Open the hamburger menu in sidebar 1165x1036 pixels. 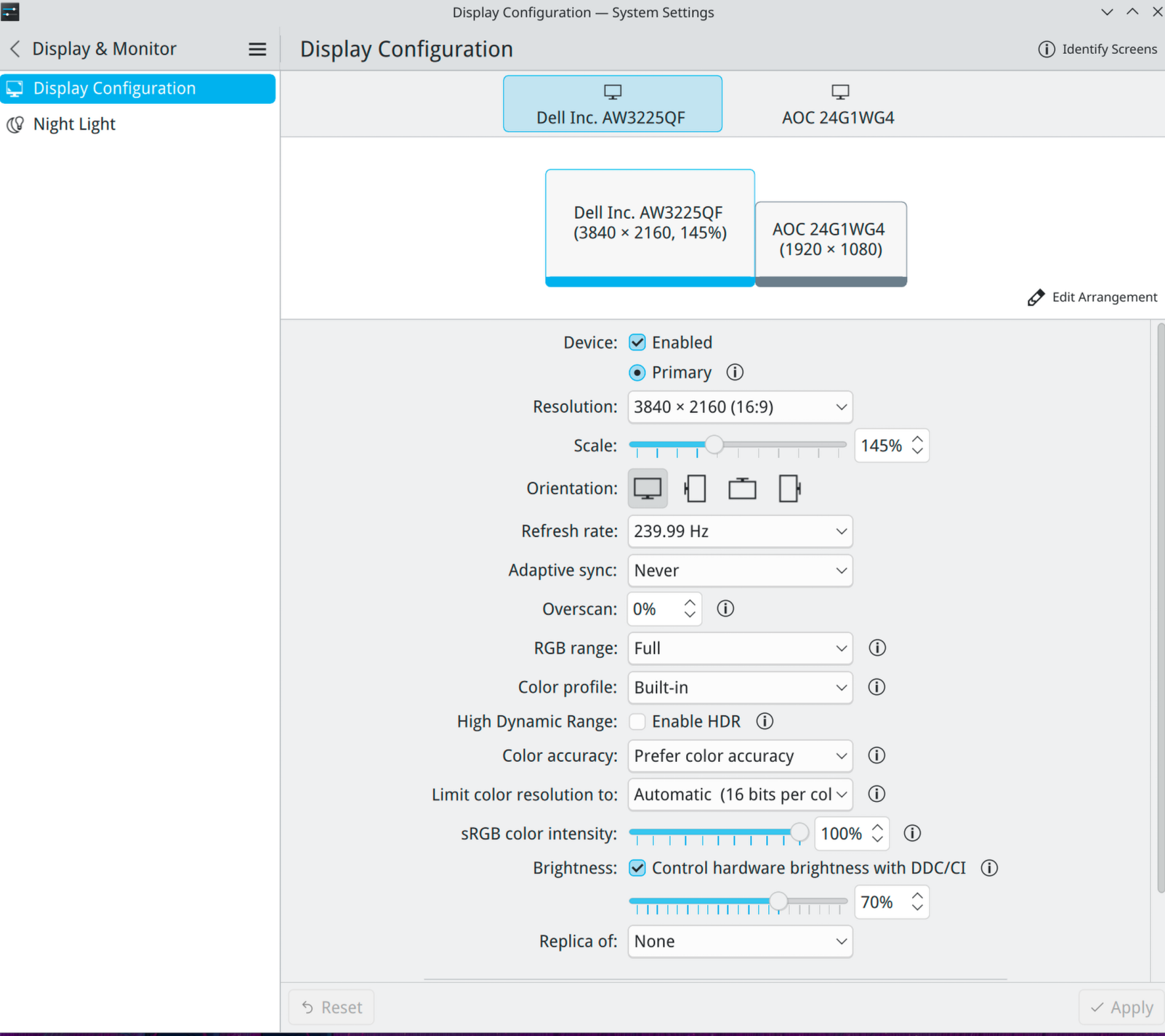[257, 49]
